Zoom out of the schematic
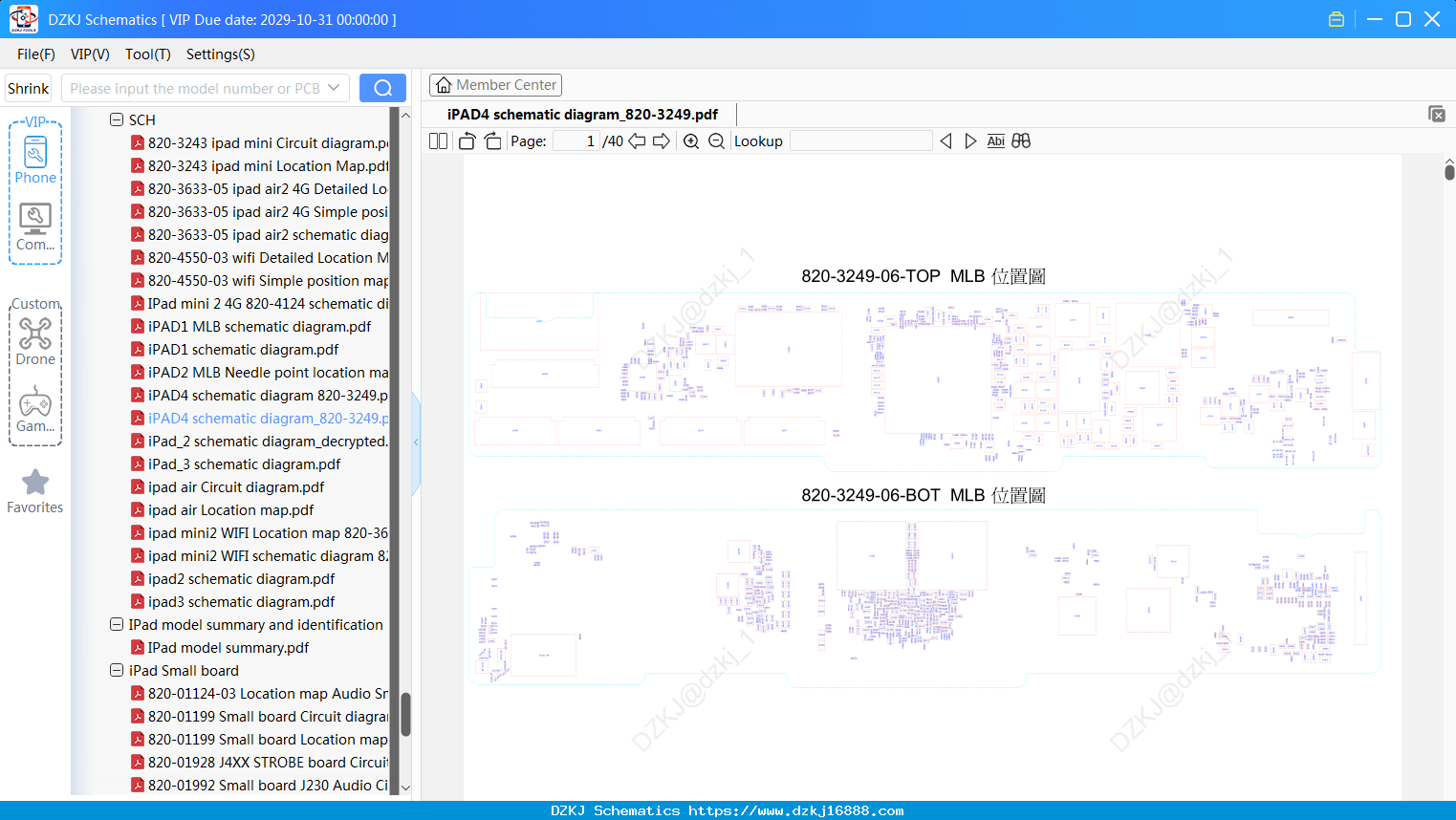This screenshot has width=1456, height=820. coord(716,141)
